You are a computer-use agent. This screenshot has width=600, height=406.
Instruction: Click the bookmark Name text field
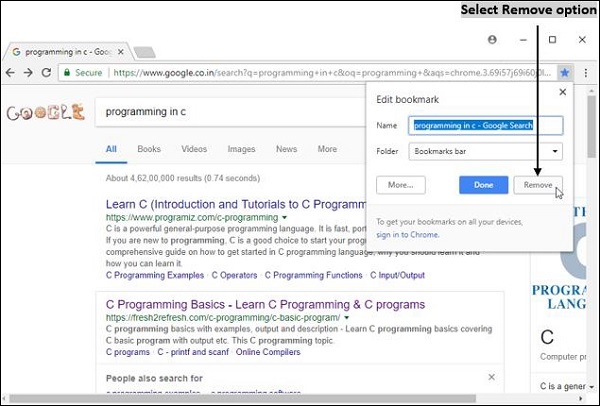pos(486,125)
